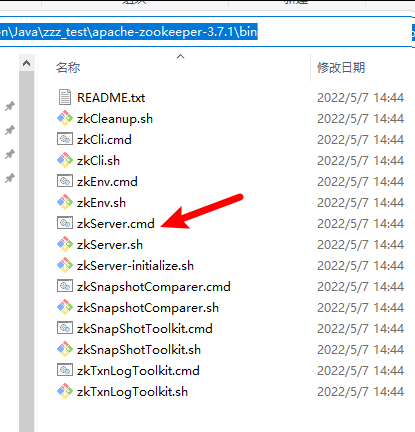Viewport: 415px width, 432px height.
Task: Click the address bar path field
Action: point(206,32)
